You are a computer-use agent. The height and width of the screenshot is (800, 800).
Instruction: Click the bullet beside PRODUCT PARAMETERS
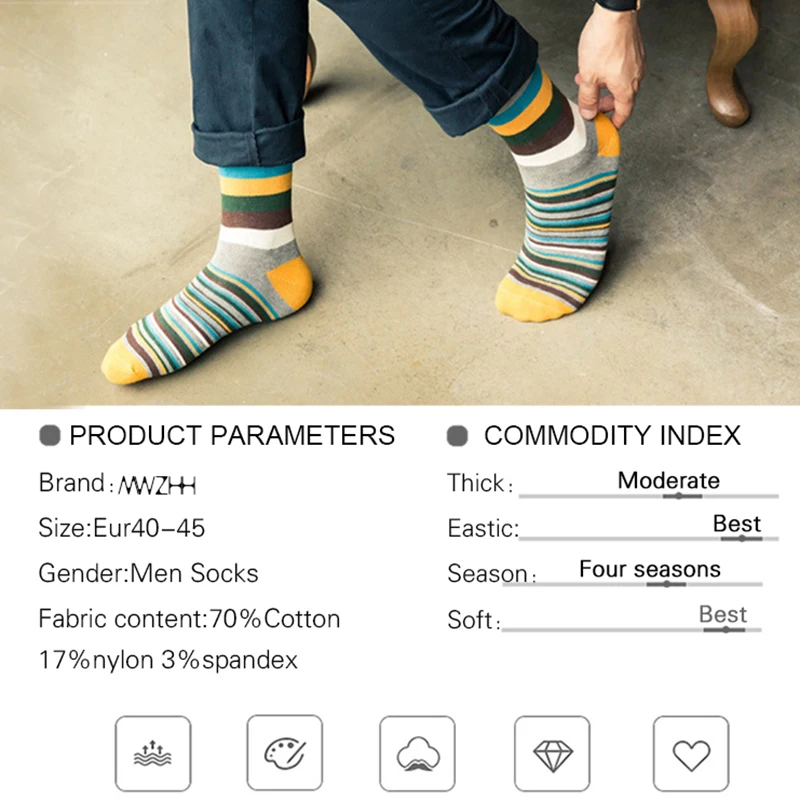pos(50,436)
